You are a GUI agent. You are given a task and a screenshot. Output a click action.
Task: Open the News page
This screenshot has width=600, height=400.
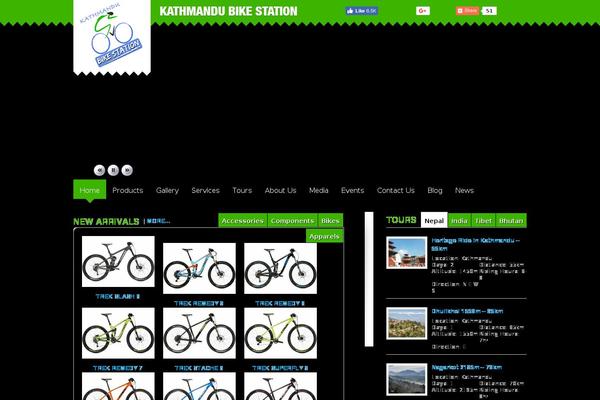(x=465, y=190)
